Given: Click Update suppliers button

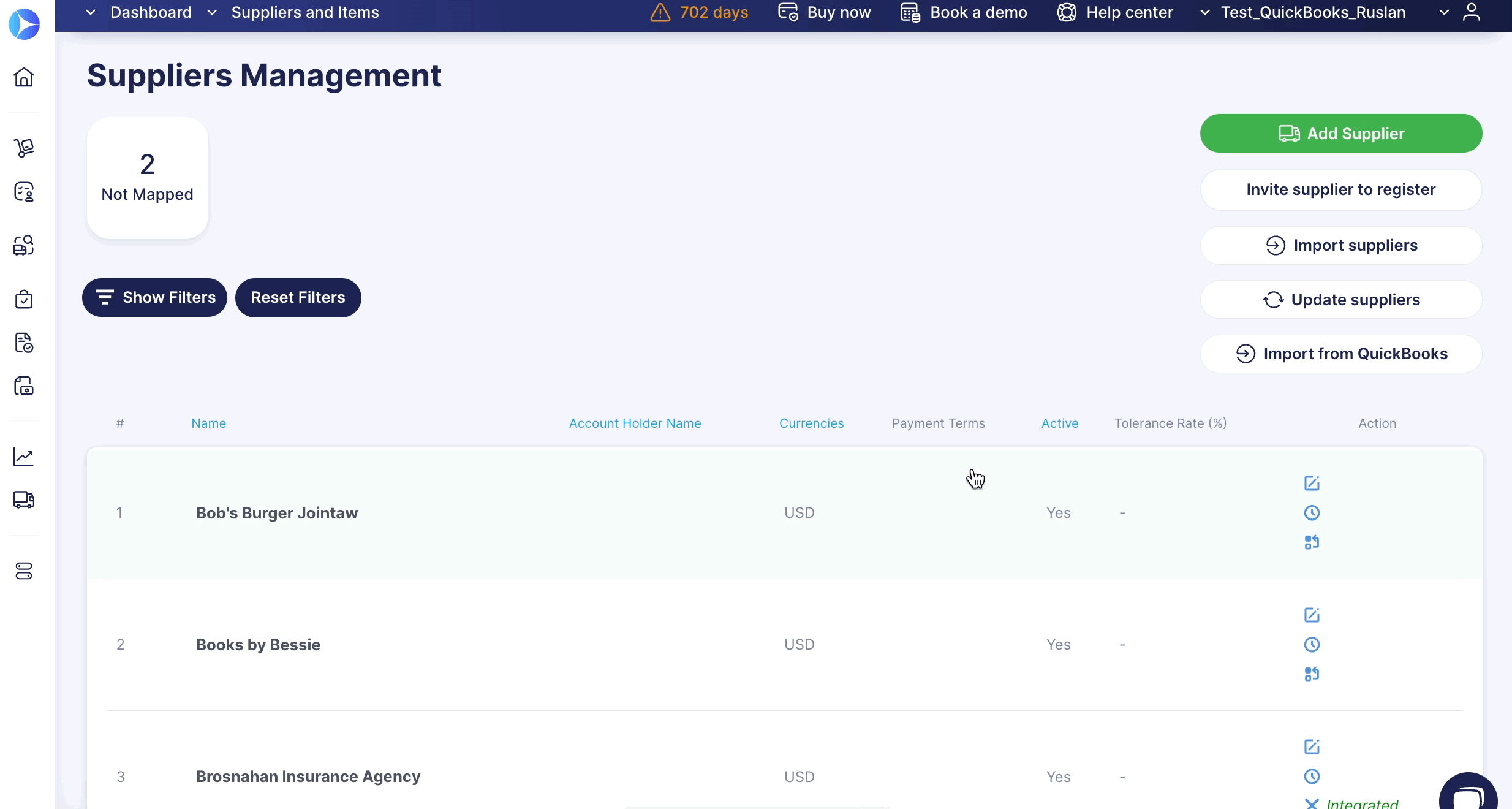Looking at the screenshot, I should click(x=1341, y=300).
